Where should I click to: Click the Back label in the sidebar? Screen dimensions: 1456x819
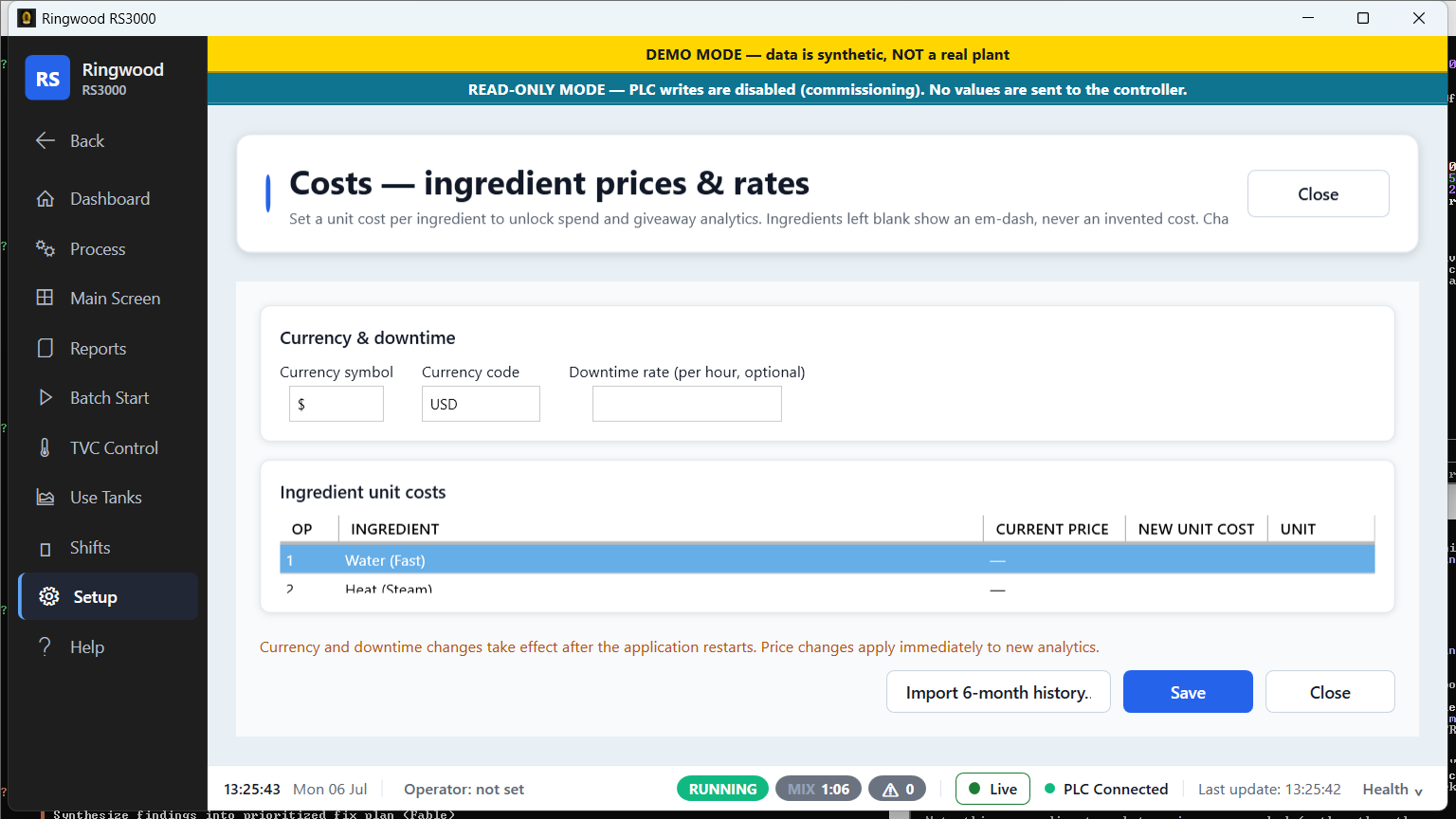click(87, 140)
